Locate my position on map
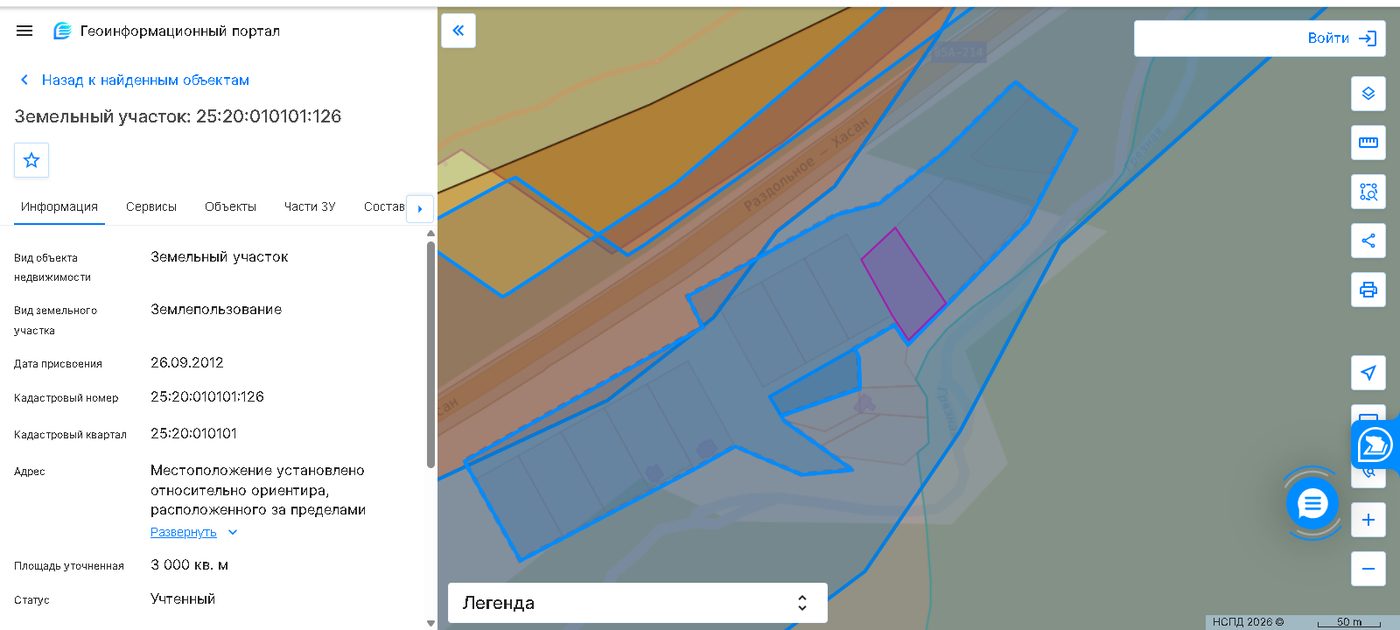Screen dimensions: 1400x630 tap(1368, 372)
